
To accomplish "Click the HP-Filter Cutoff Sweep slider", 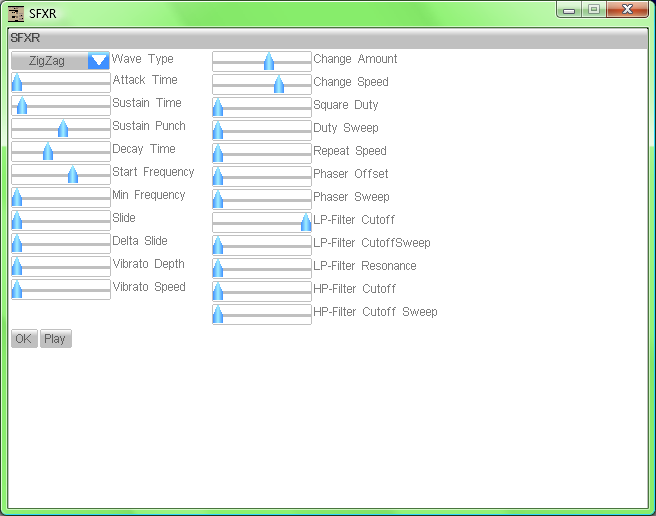I will click(262, 315).
